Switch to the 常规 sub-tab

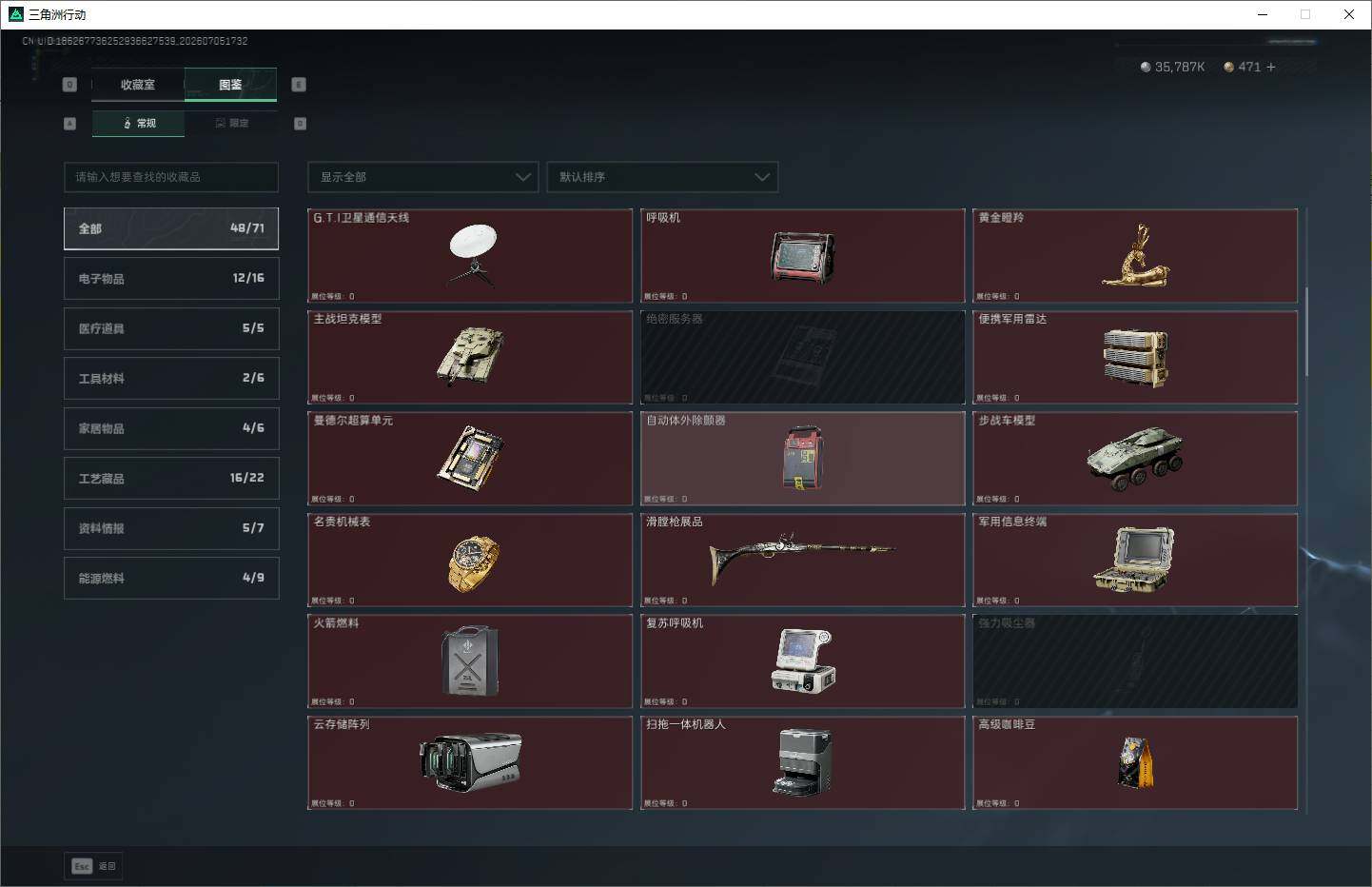coord(139,123)
